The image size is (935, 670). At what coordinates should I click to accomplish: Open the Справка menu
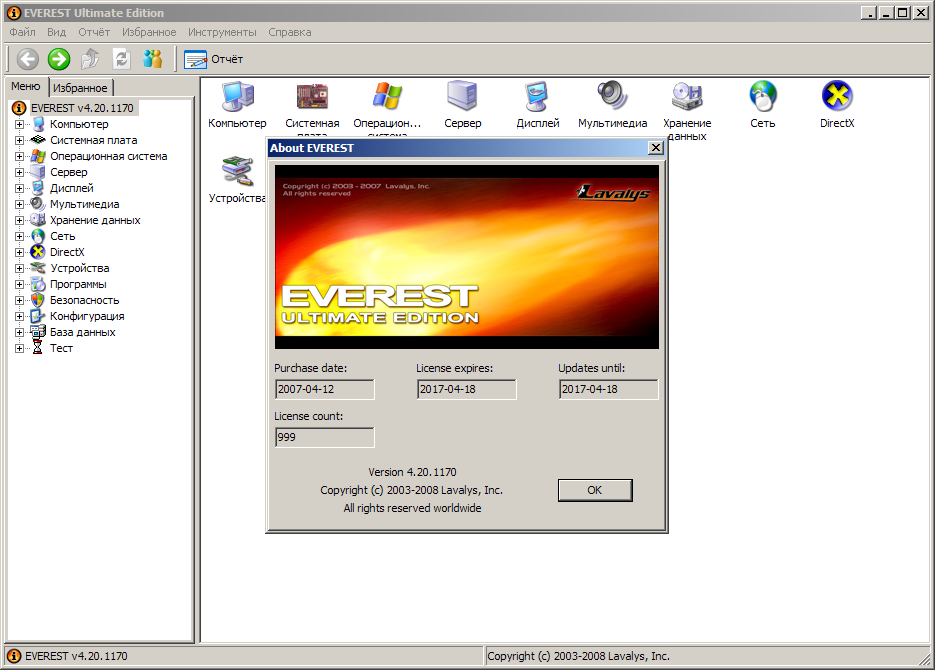coord(290,32)
